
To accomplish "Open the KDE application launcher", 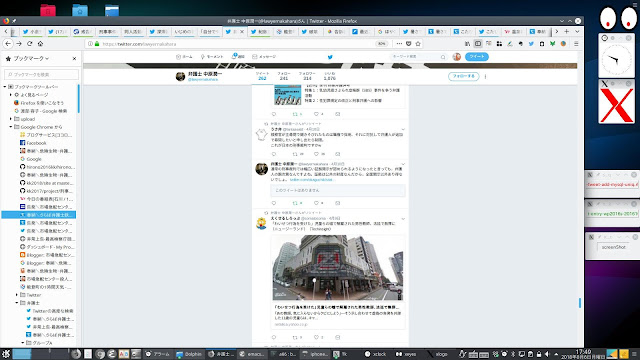I will 6,354.
